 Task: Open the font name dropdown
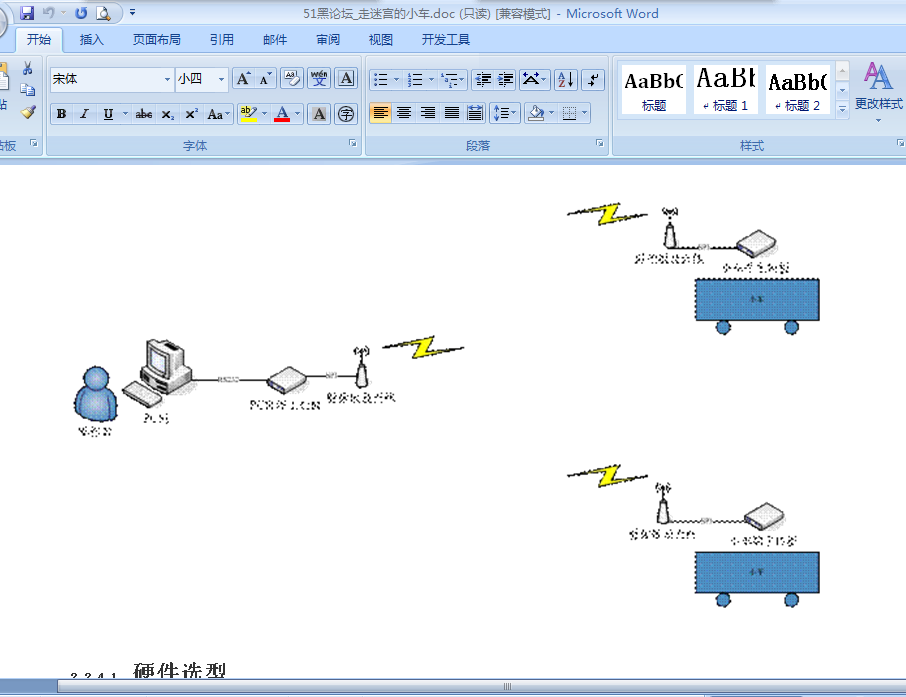pyautogui.click(x=167, y=79)
